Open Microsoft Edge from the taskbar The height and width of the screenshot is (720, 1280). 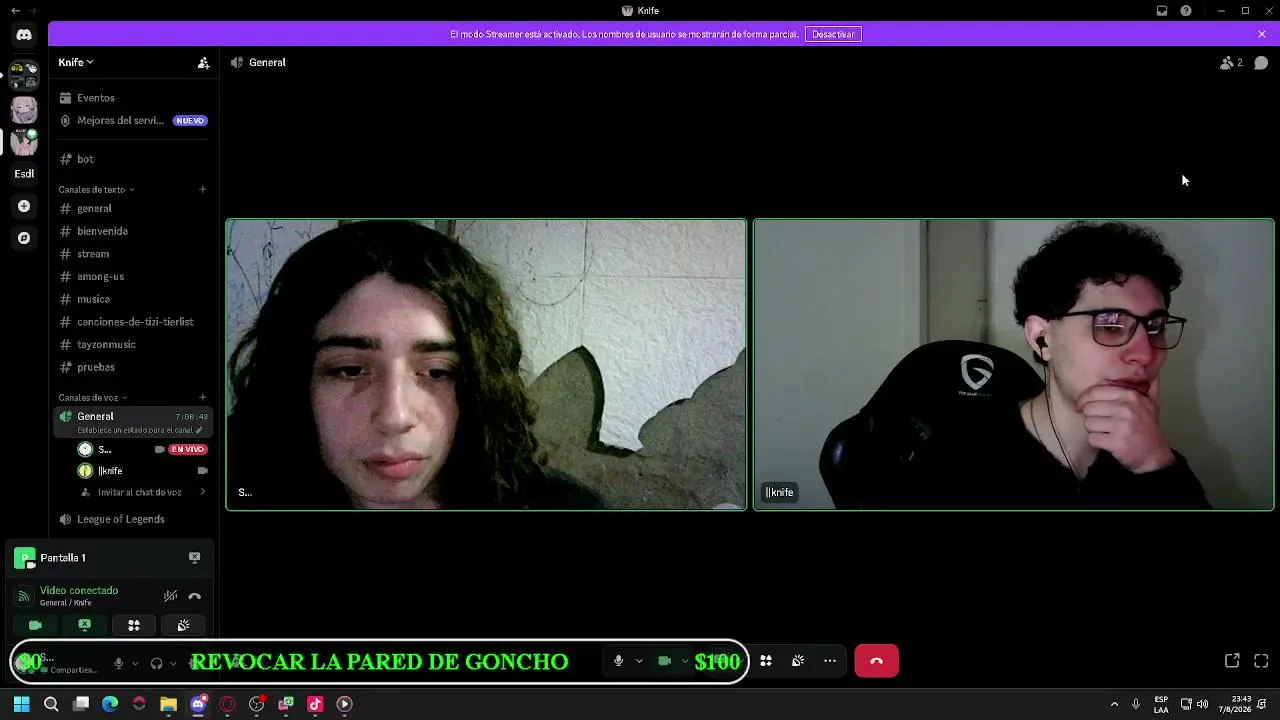click(110, 704)
